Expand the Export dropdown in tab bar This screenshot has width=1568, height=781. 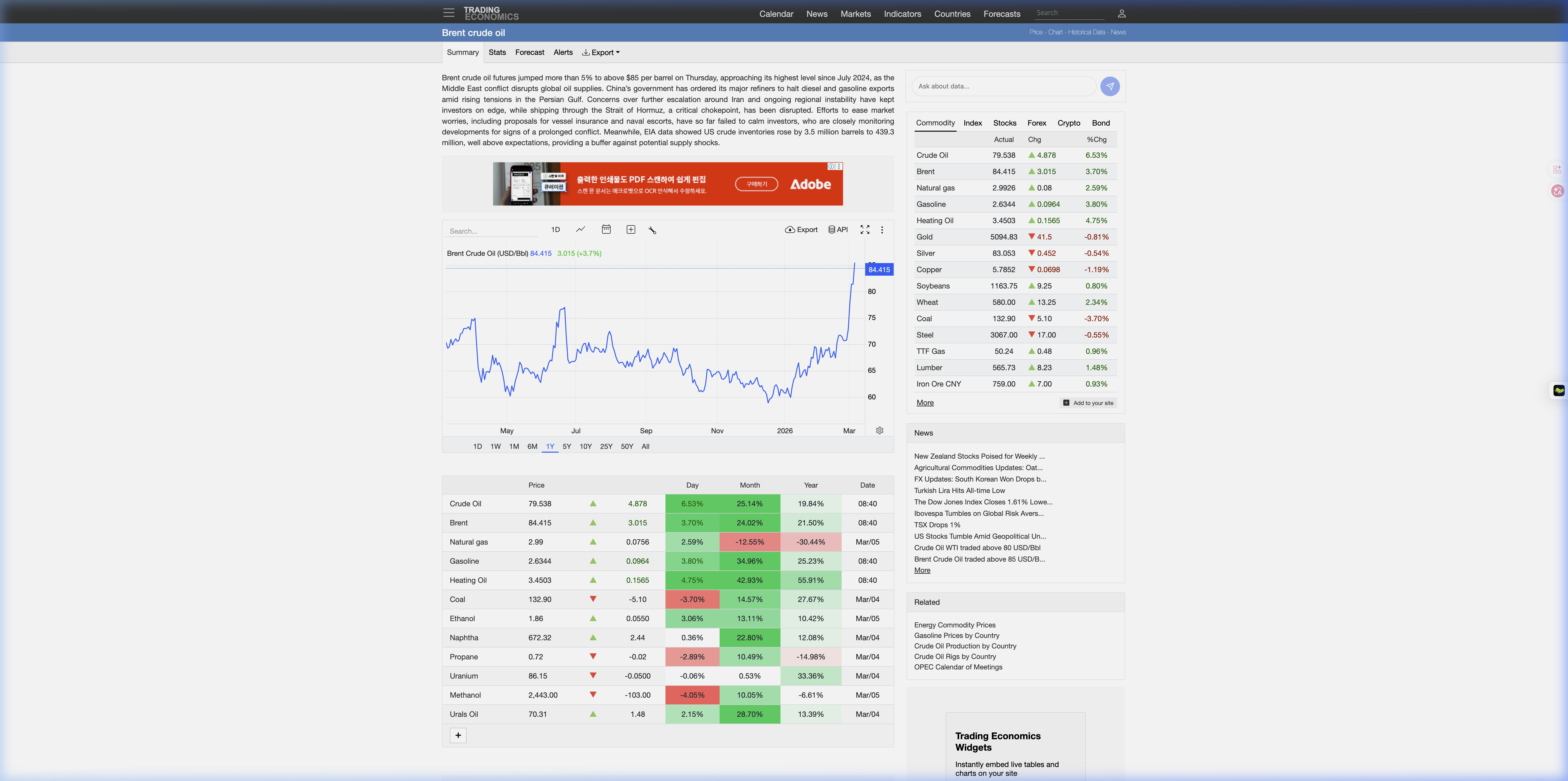point(601,52)
